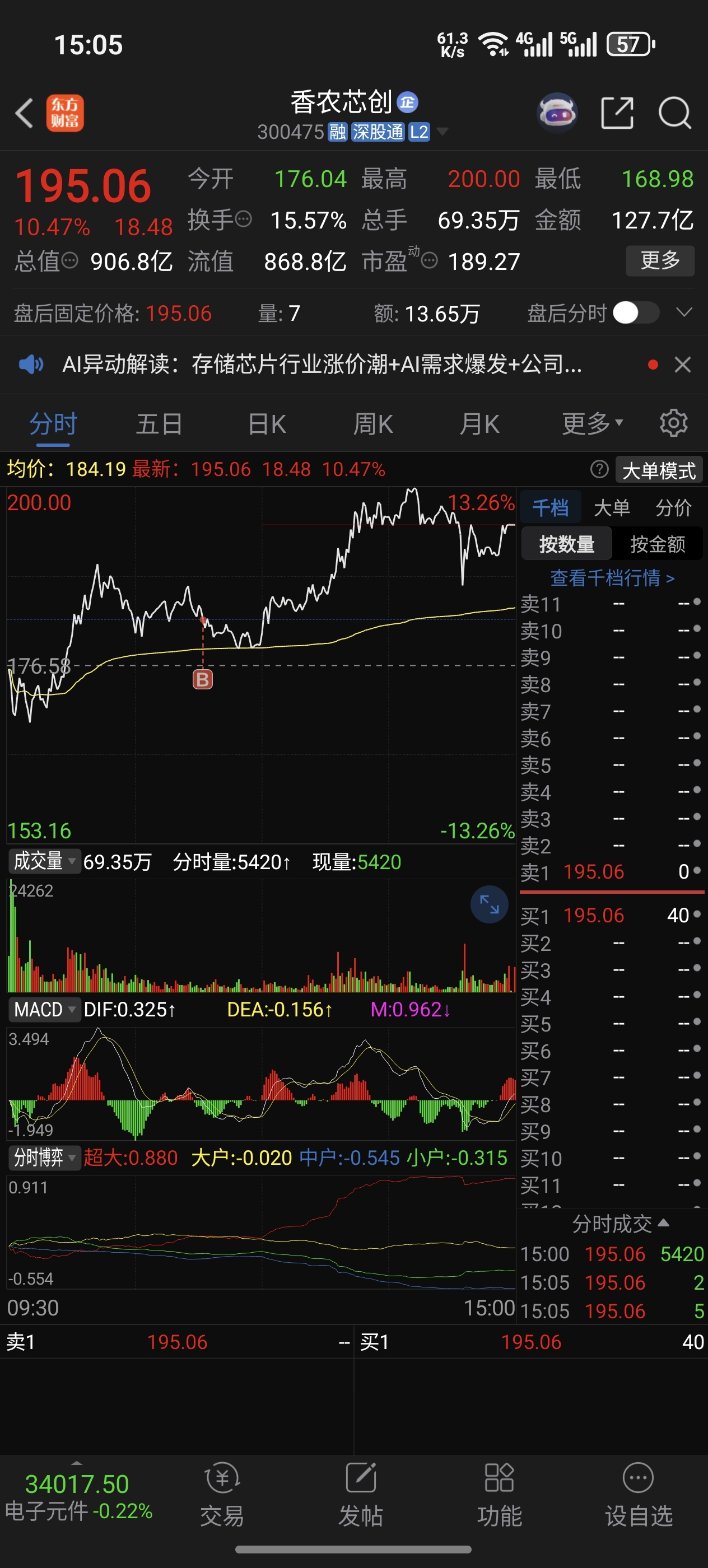
Task: Tap the 买11 order book row
Action: pos(611,1185)
